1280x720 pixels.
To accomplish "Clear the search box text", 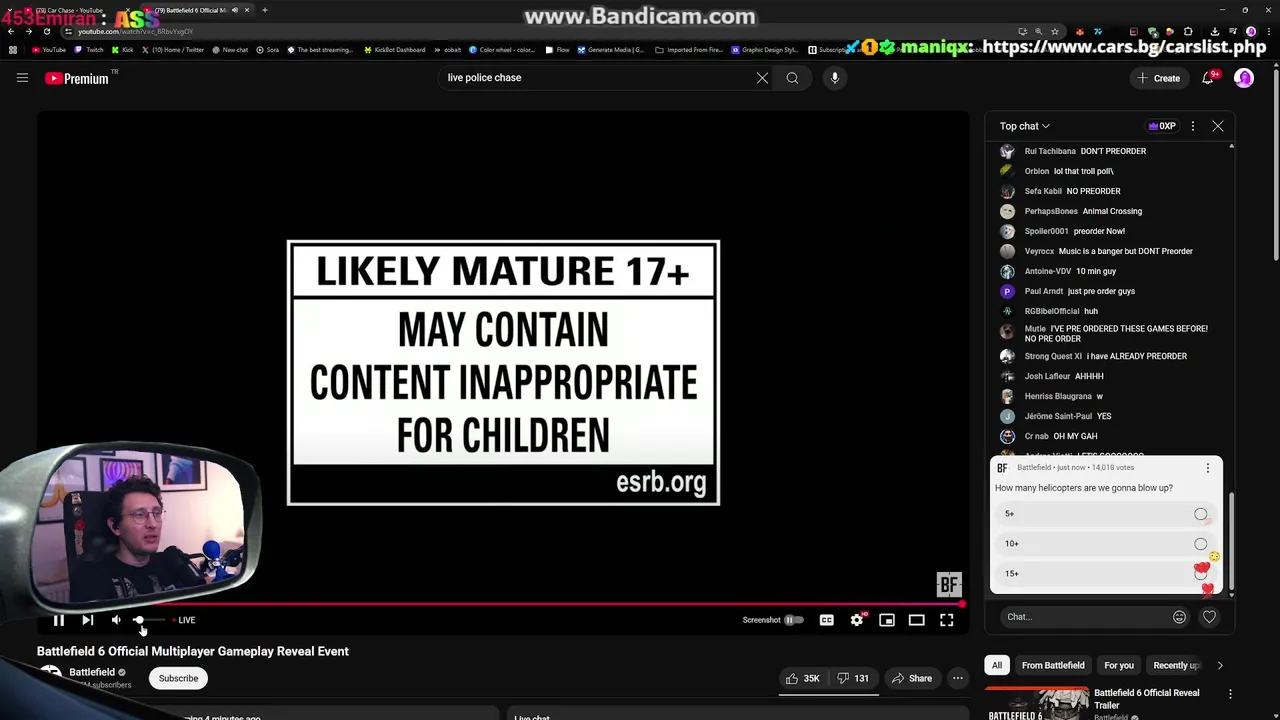I will click(x=762, y=78).
